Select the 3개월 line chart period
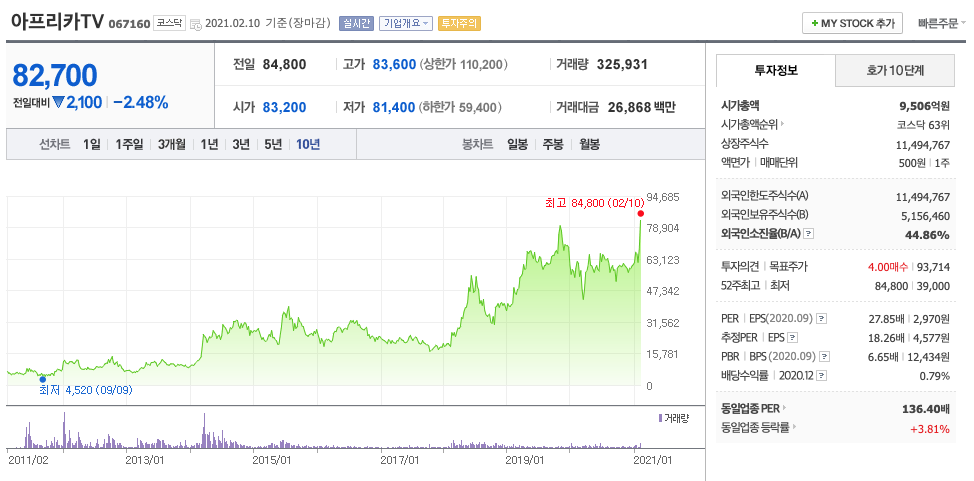Viewport: 974px width, 481px height. click(x=171, y=144)
